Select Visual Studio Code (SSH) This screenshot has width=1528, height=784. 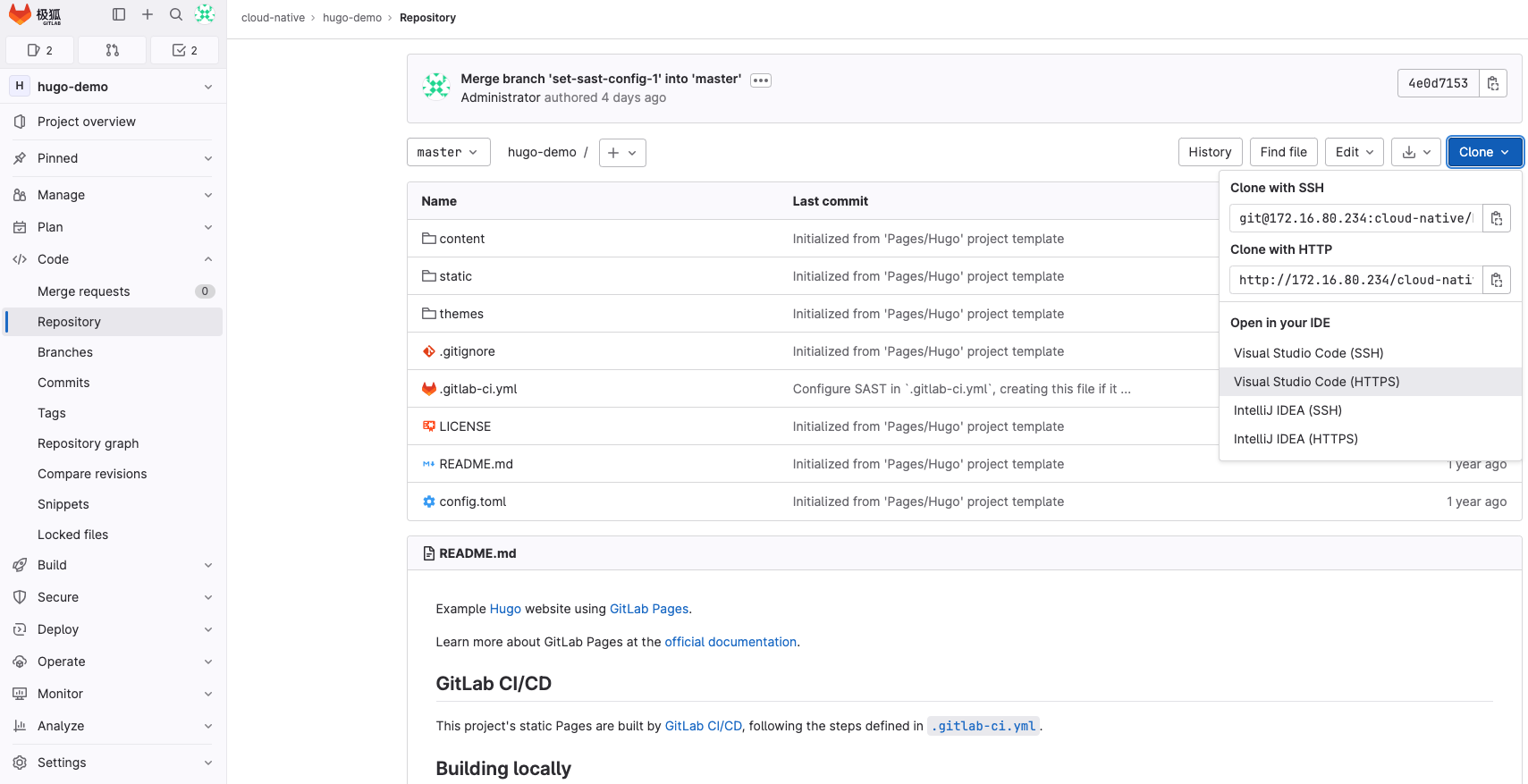tap(1371, 353)
